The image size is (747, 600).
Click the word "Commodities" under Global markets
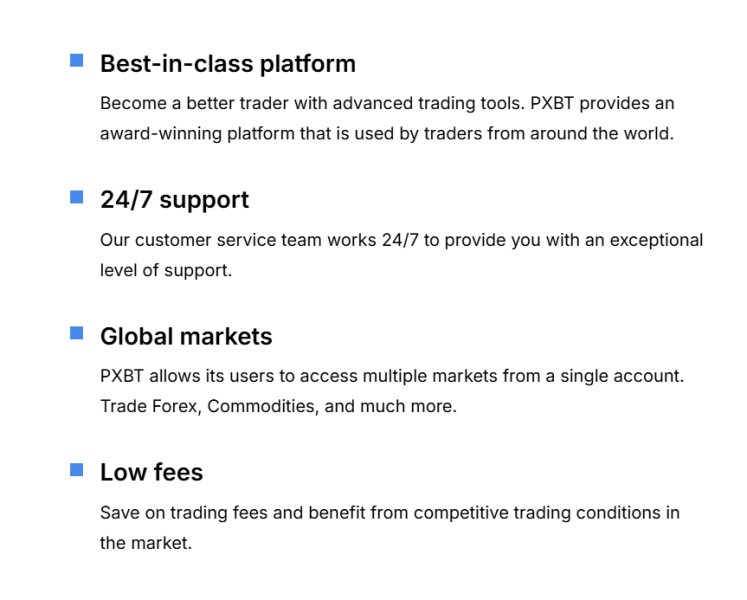(x=254, y=406)
